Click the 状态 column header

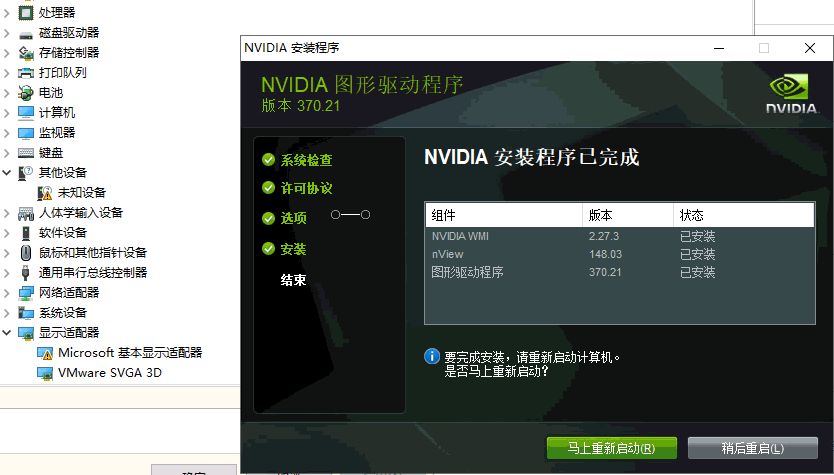[744, 215]
